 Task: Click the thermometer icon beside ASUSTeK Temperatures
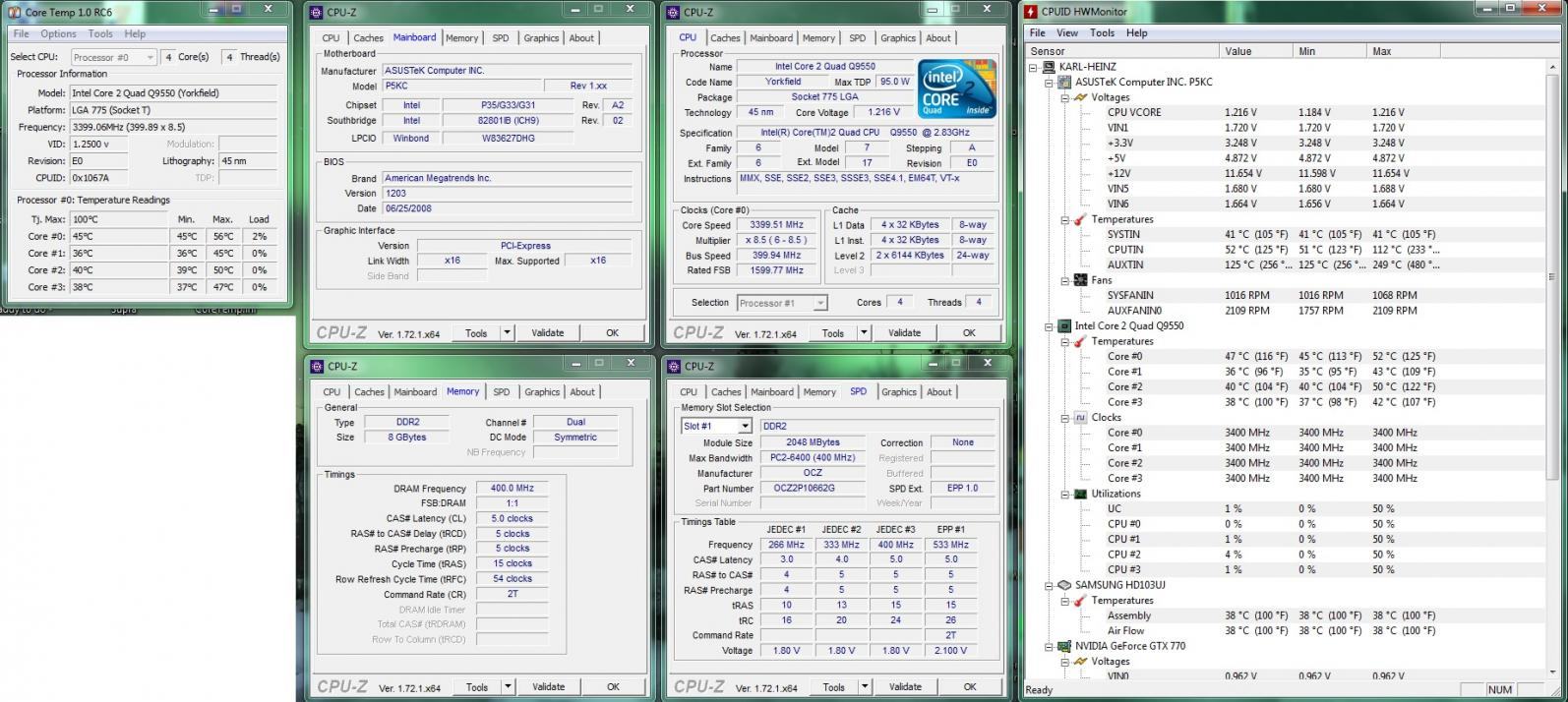click(1080, 219)
